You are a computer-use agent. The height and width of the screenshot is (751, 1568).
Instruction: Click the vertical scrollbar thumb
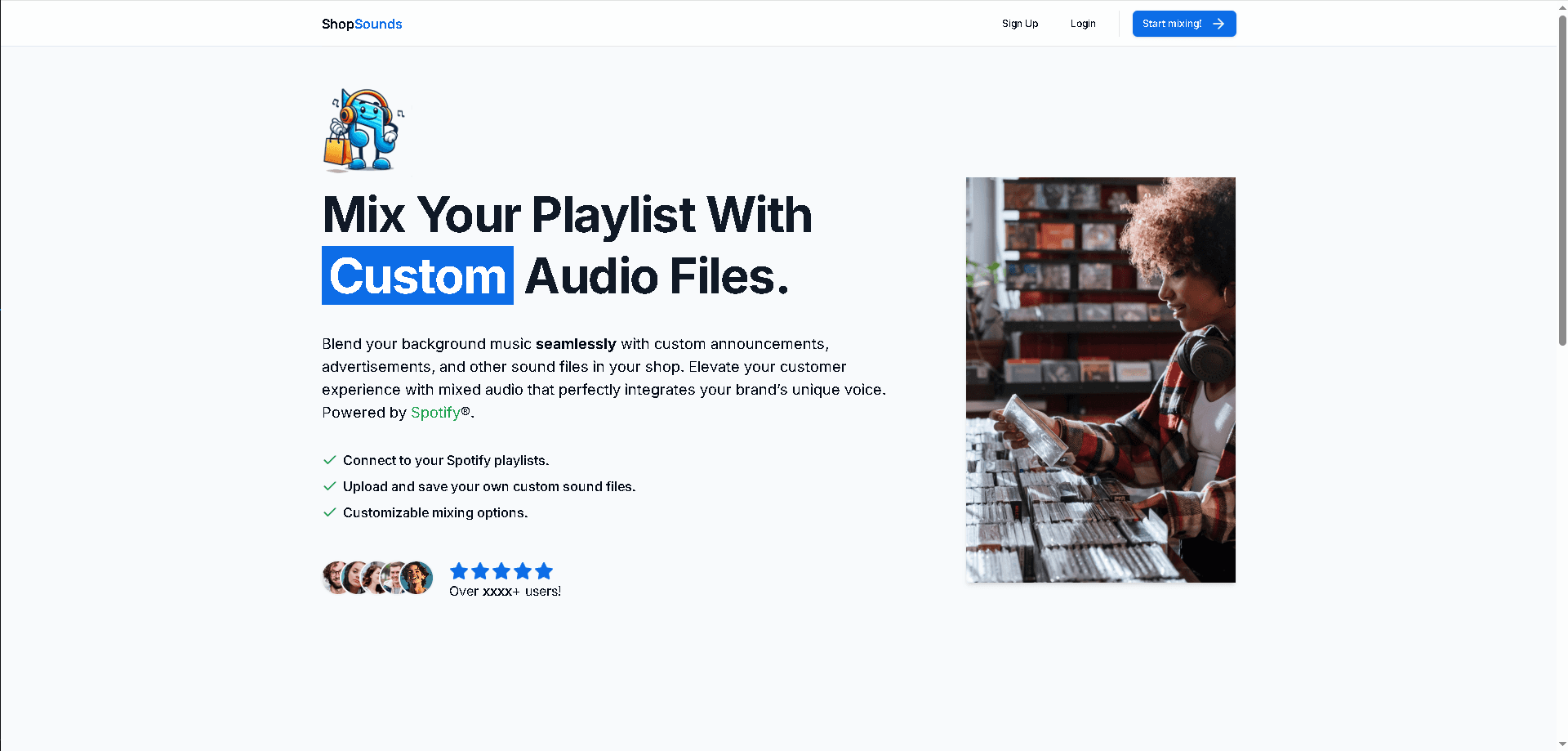(1561, 180)
